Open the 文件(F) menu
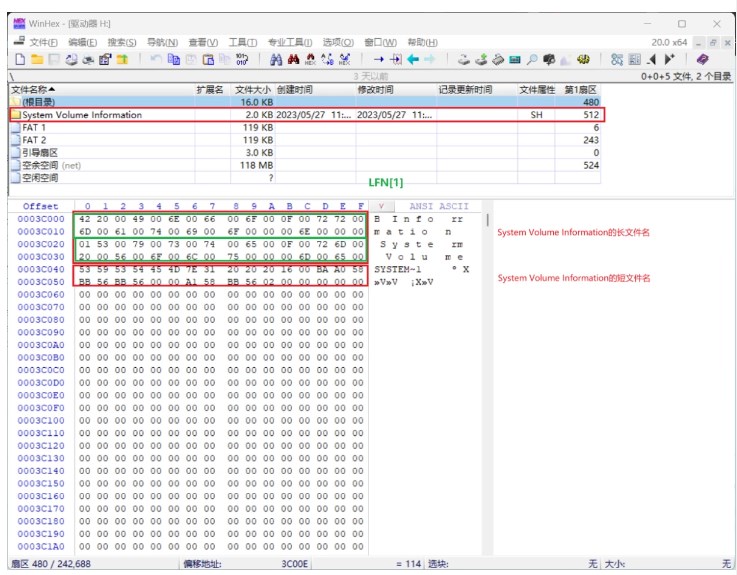 [x=42, y=42]
